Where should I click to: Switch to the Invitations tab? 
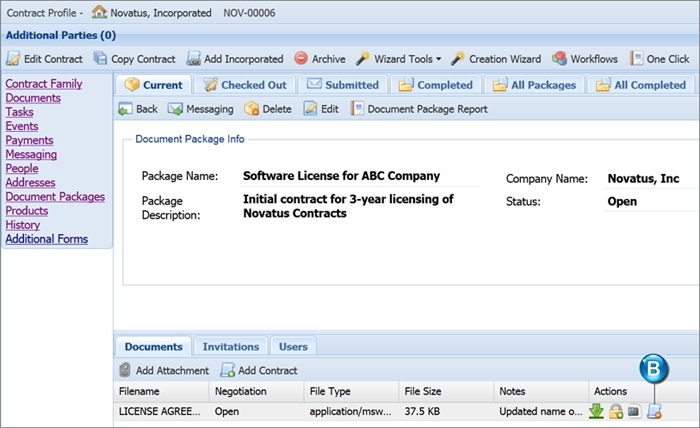[231, 346]
